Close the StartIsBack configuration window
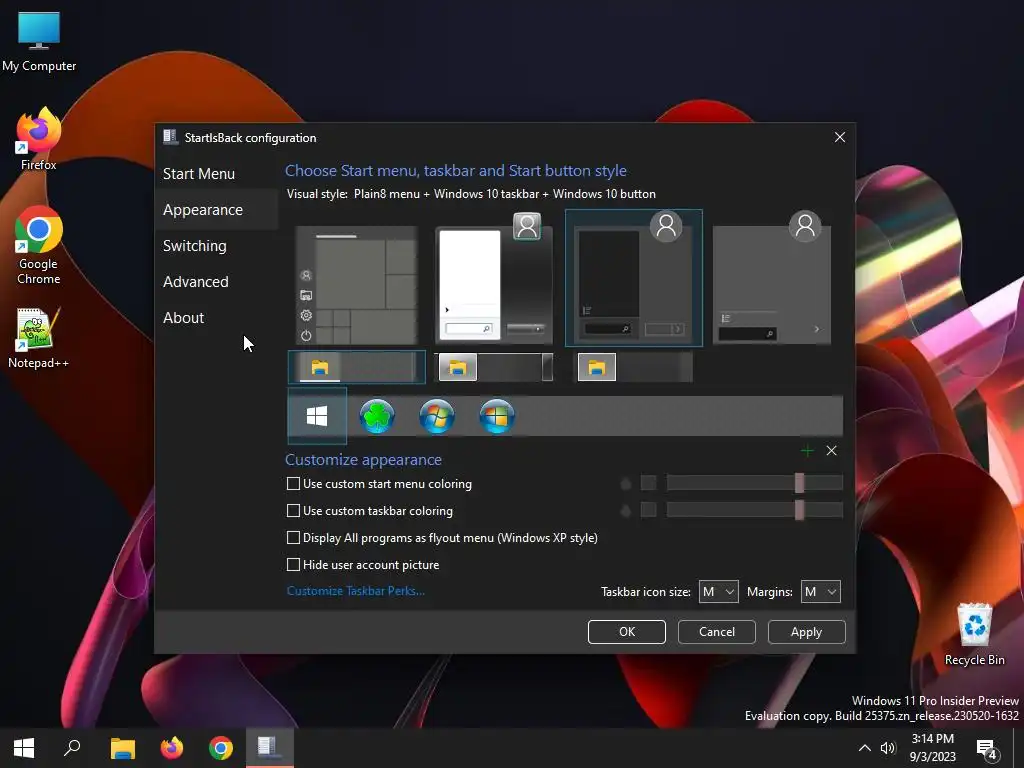Screen dimensions: 1024x768 pyautogui.click(x=840, y=137)
